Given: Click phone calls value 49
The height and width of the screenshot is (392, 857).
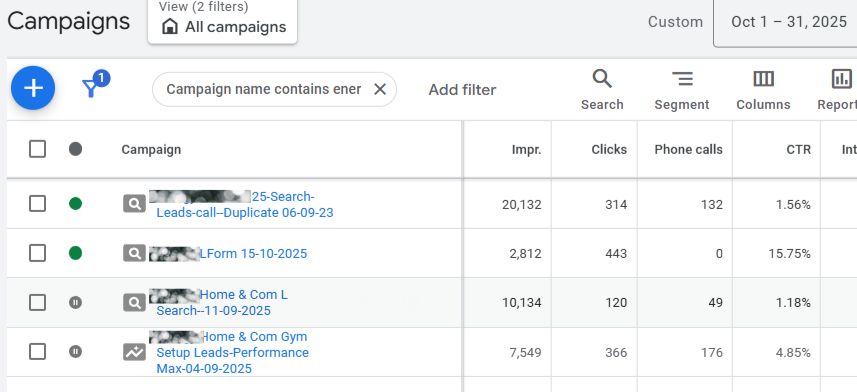Looking at the screenshot, I should tap(715, 303).
